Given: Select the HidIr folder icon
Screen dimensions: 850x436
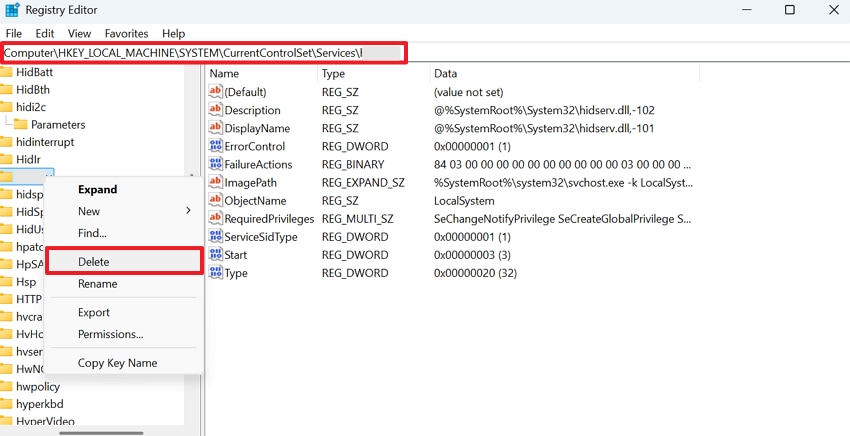Looking at the screenshot, I should [x=6, y=159].
